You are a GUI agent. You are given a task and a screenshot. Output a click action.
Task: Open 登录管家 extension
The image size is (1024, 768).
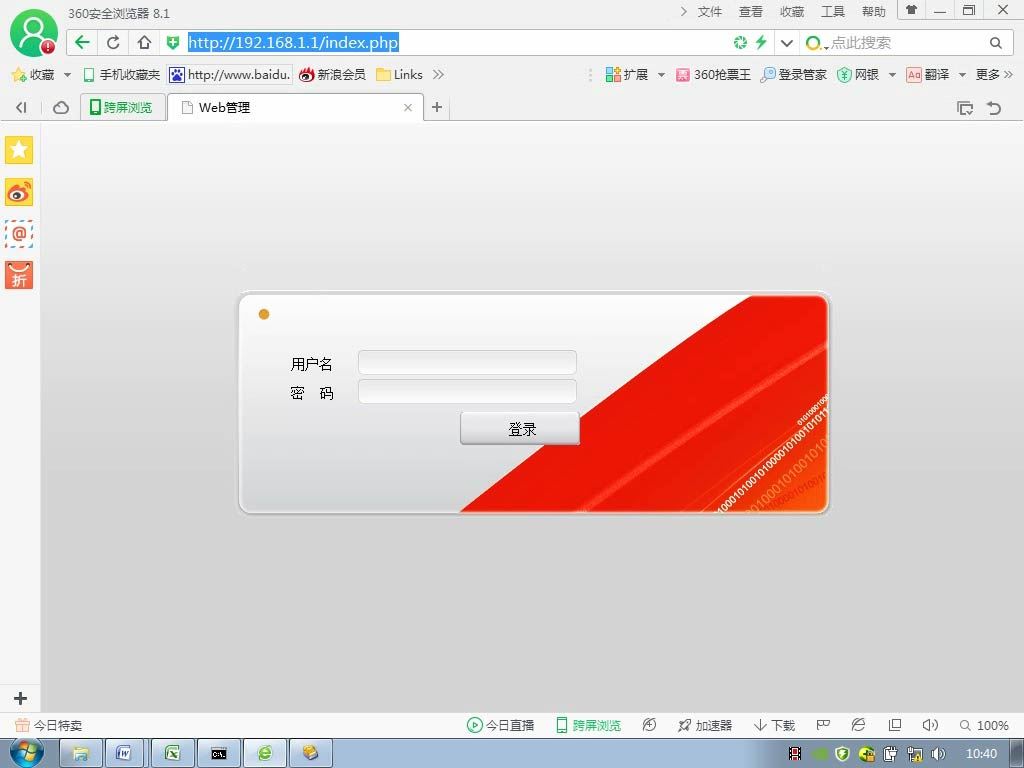pyautogui.click(x=793, y=74)
